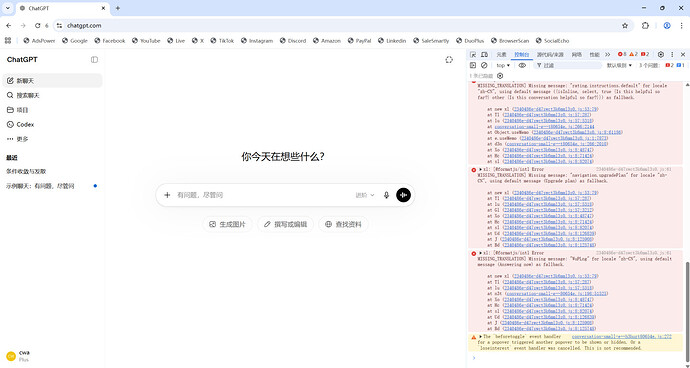Switch to the 源代码/来源 DevTools tab
The height and width of the screenshot is (368, 690).
550,55
